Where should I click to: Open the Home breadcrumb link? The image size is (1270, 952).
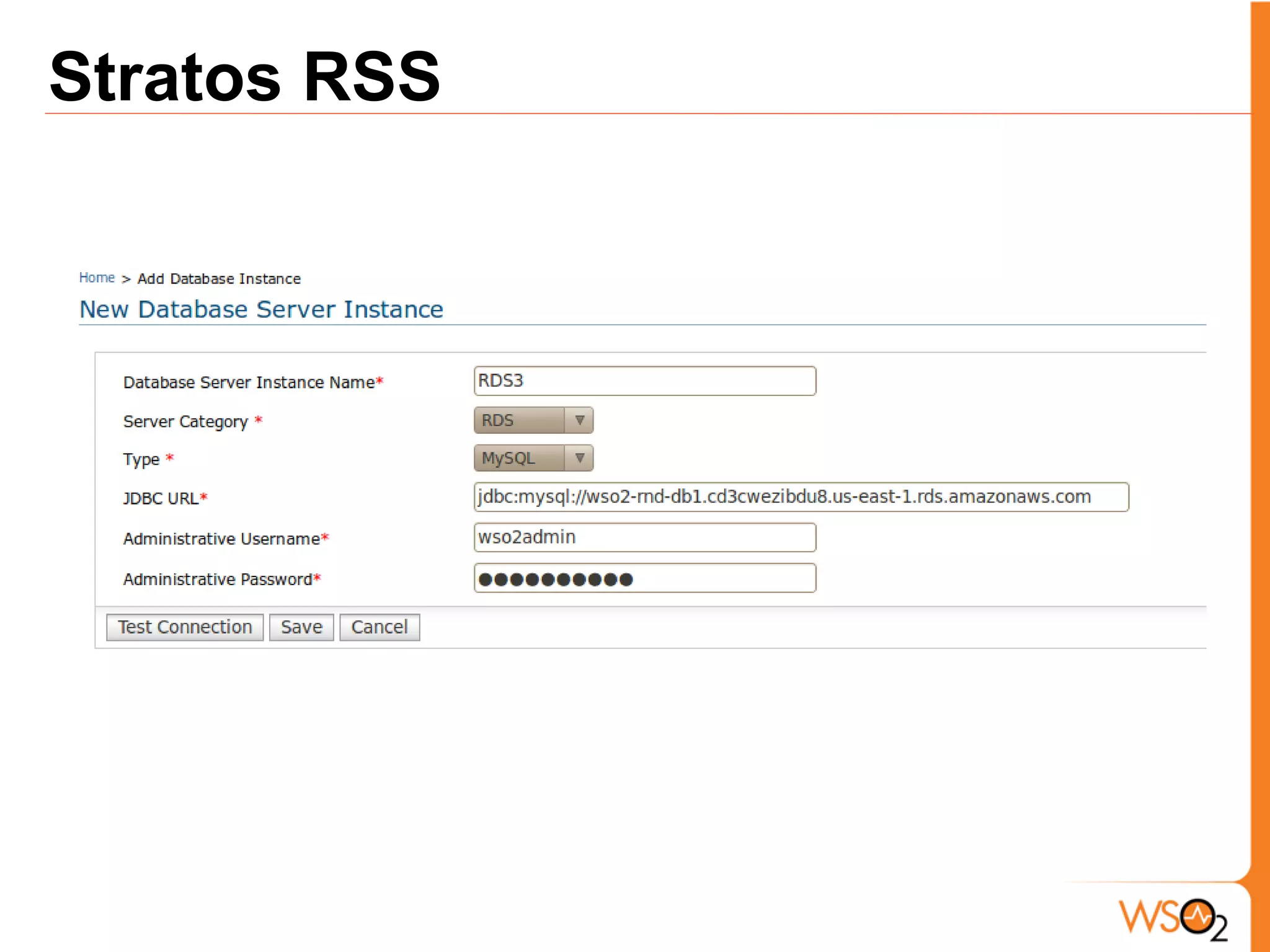click(x=97, y=278)
